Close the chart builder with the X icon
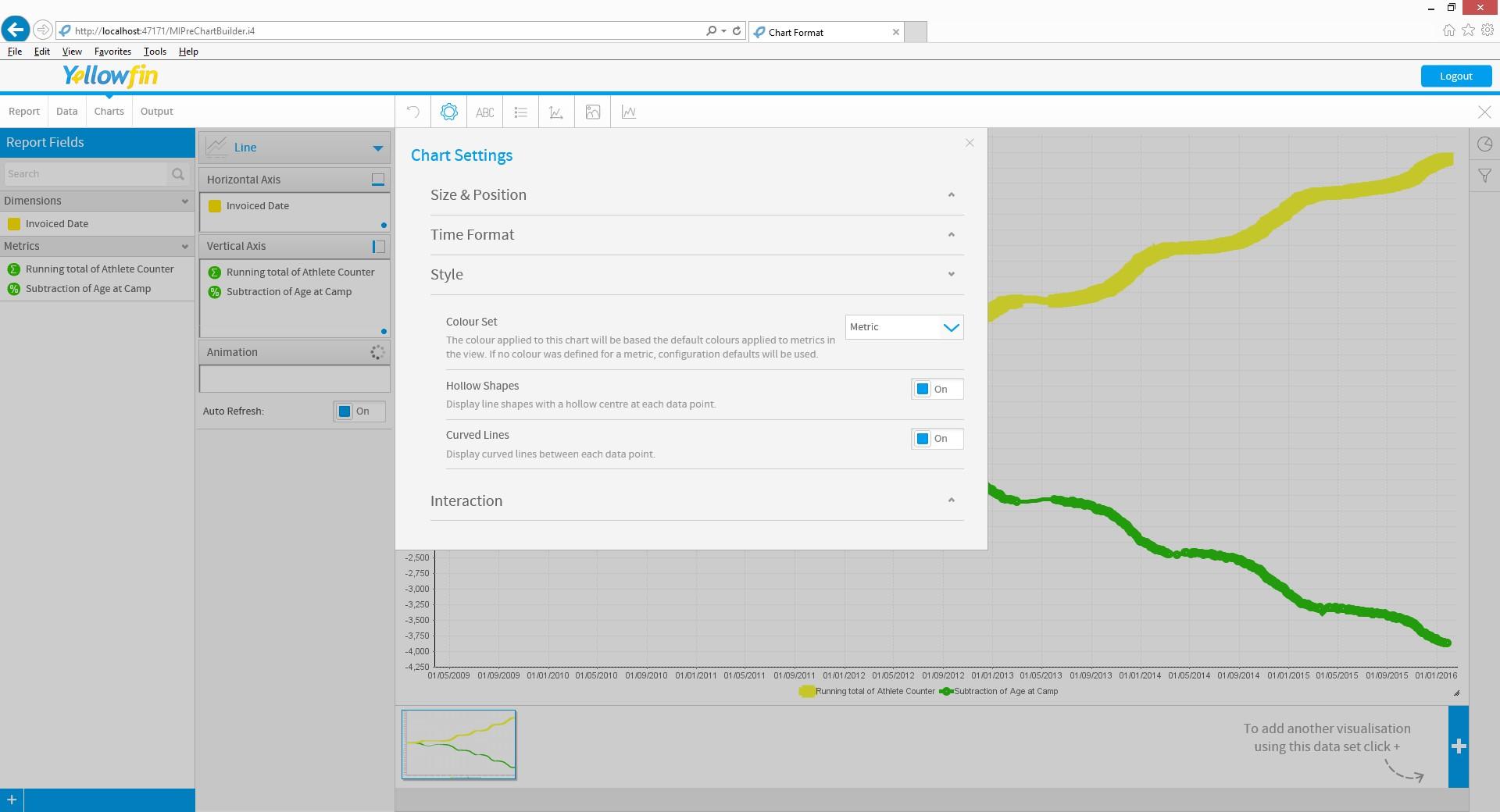Viewport: 1500px width, 812px height. click(x=1484, y=112)
